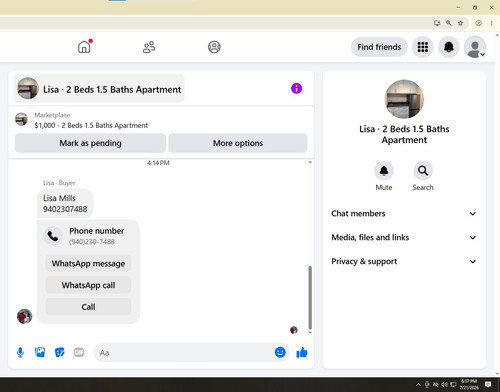500x392 pixels.
Task: Open the browser profile icon
Action: click(479, 23)
